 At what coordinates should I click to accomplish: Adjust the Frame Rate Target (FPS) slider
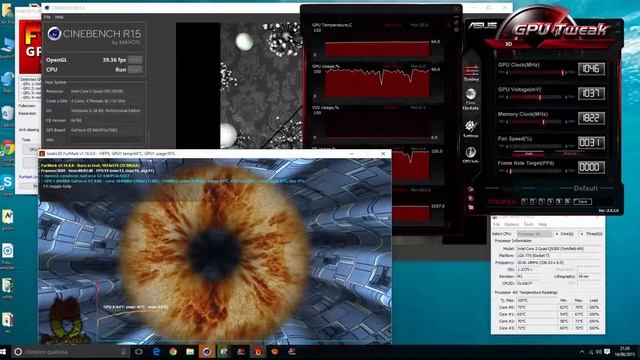(536, 171)
